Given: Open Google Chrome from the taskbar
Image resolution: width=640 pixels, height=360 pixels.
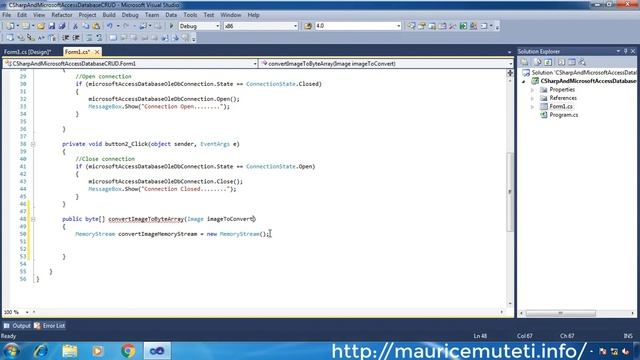Looking at the screenshot, I should click(x=128, y=351).
